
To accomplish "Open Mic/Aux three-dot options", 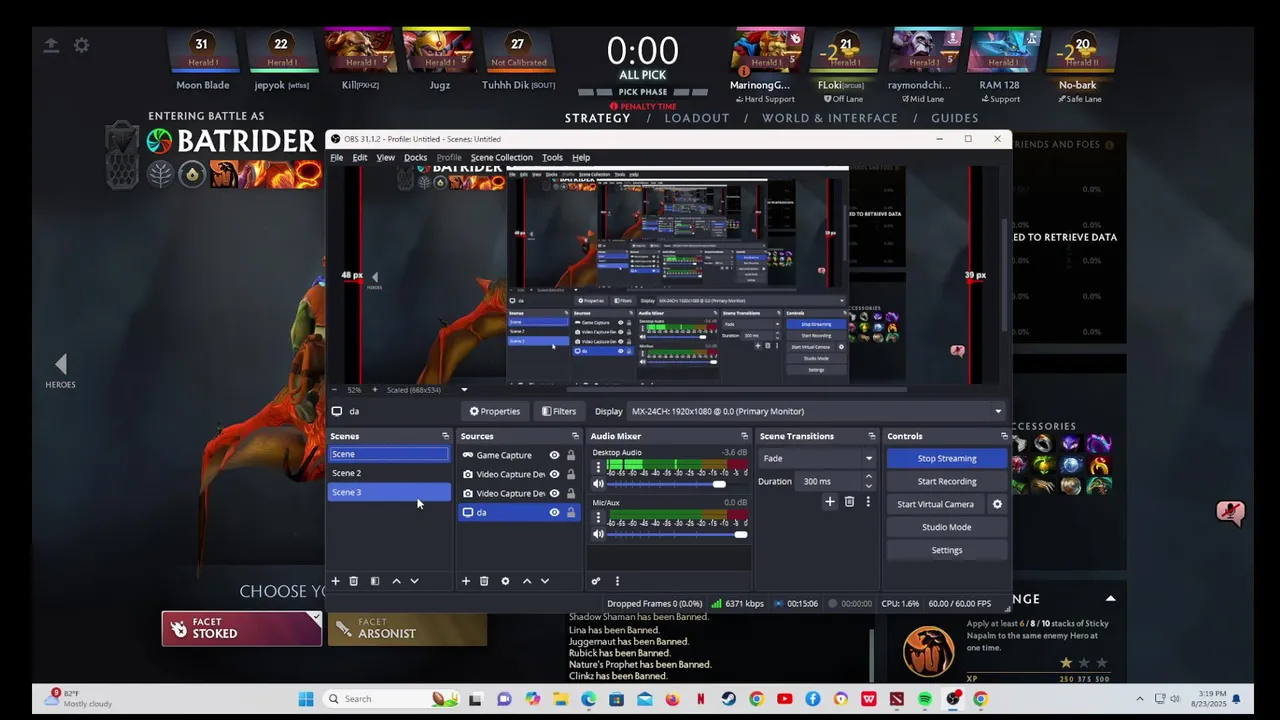I will (x=598, y=518).
